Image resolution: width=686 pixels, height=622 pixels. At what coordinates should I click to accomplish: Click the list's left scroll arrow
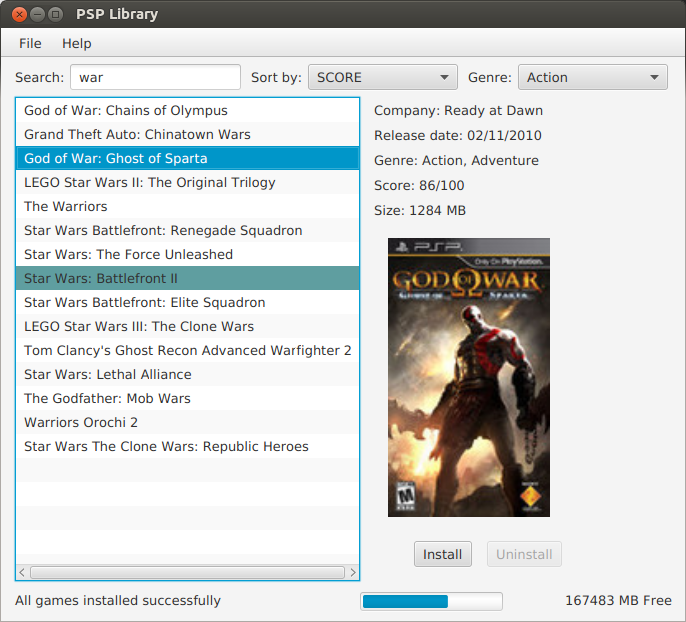pos(22,572)
